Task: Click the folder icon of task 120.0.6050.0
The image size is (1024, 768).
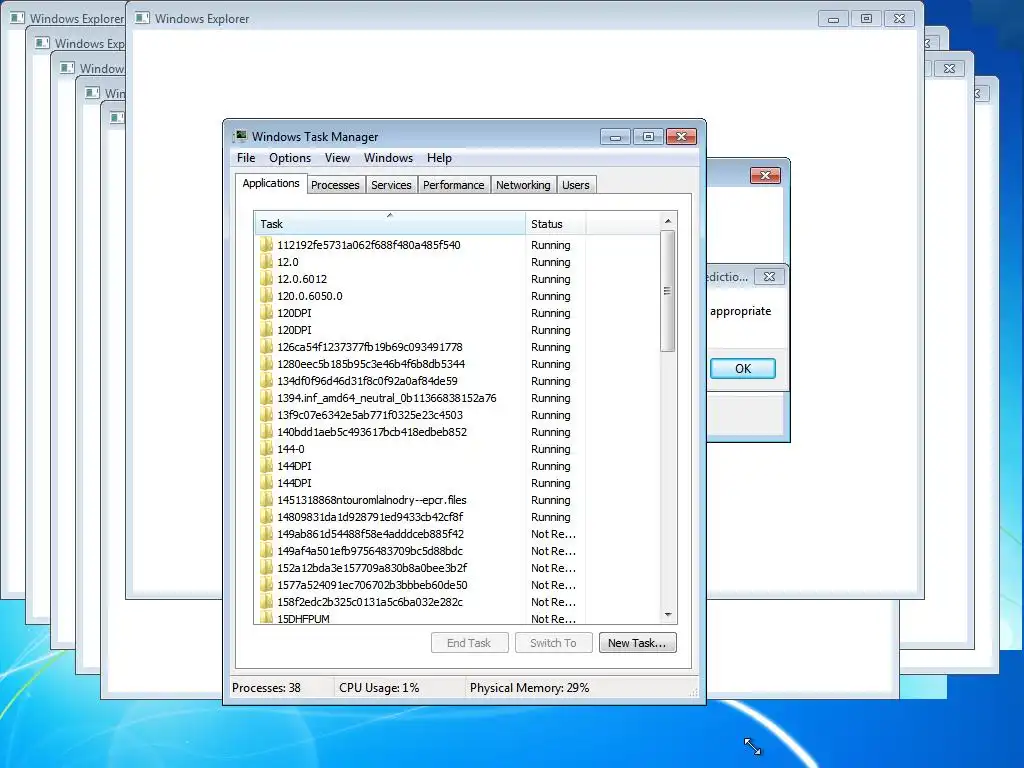Action: click(266, 296)
